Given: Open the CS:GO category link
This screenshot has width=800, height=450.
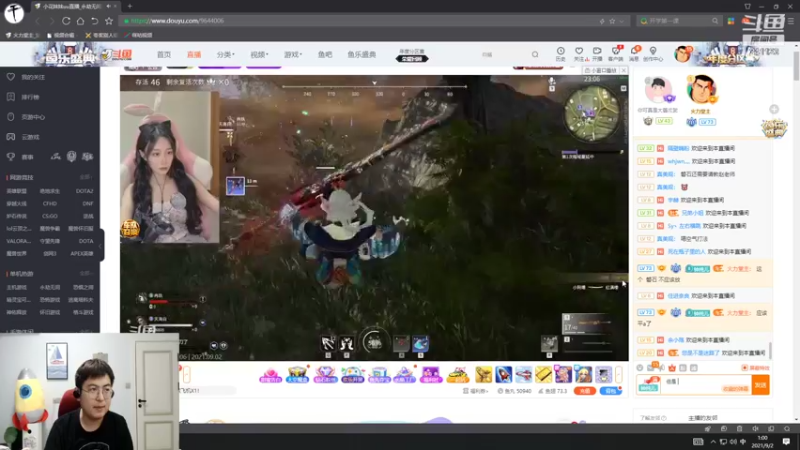Looking at the screenshot, I should [49, 216].
